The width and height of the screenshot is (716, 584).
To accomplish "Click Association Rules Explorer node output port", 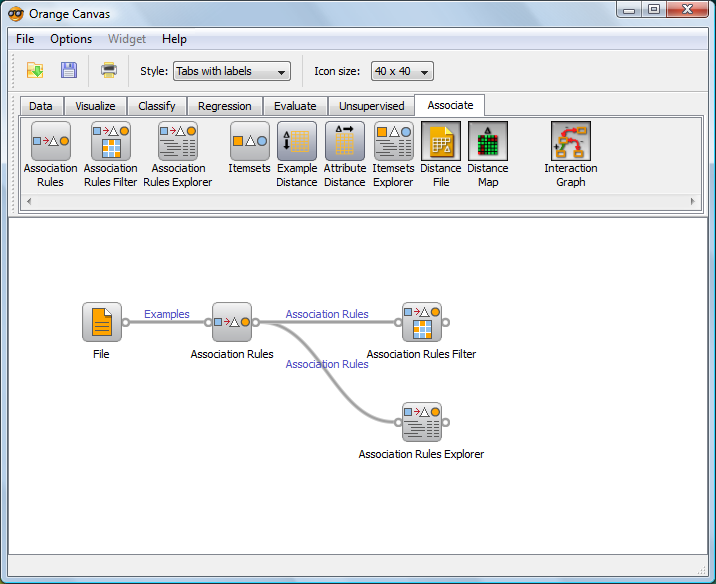I will tap(446, 422).
